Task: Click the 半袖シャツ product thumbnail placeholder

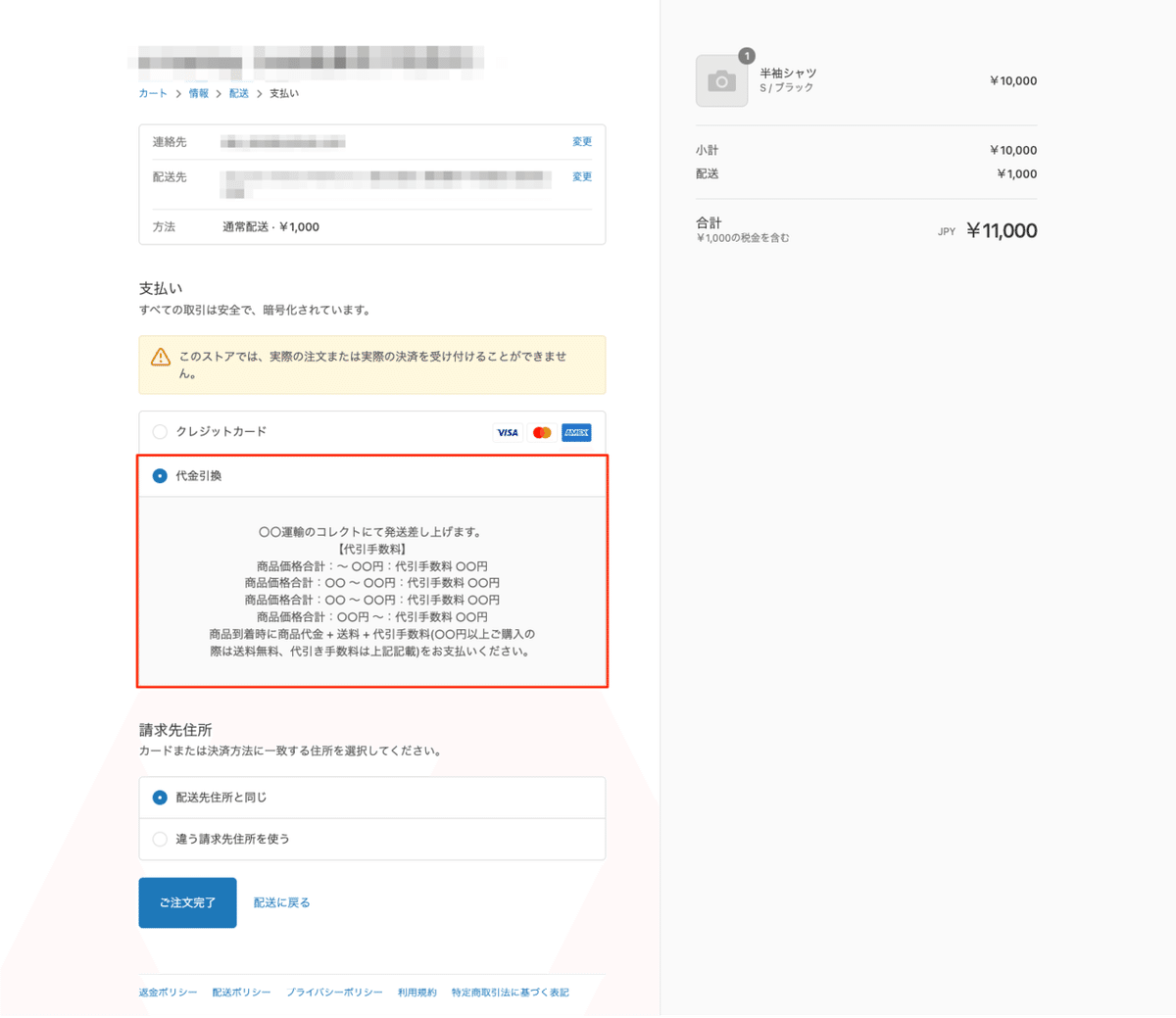Action: tap(721, 81)
